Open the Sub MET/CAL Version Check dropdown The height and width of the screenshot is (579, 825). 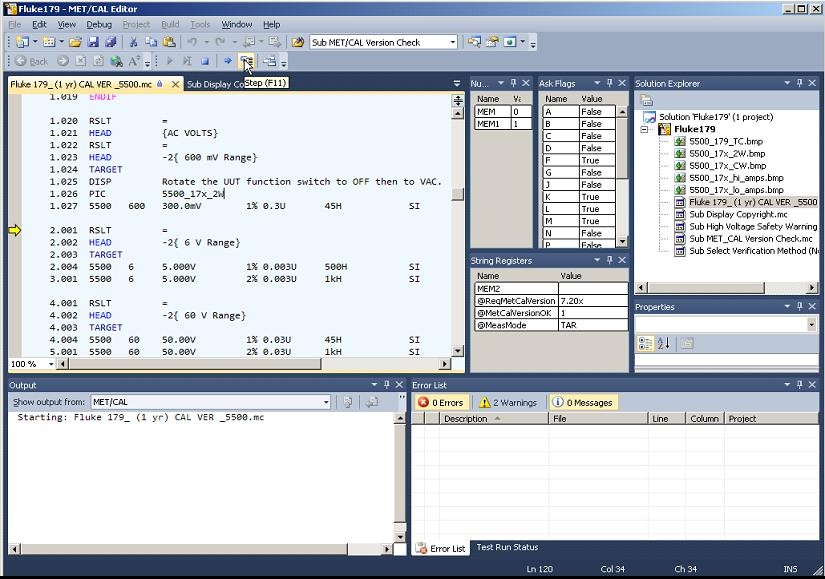452,42
